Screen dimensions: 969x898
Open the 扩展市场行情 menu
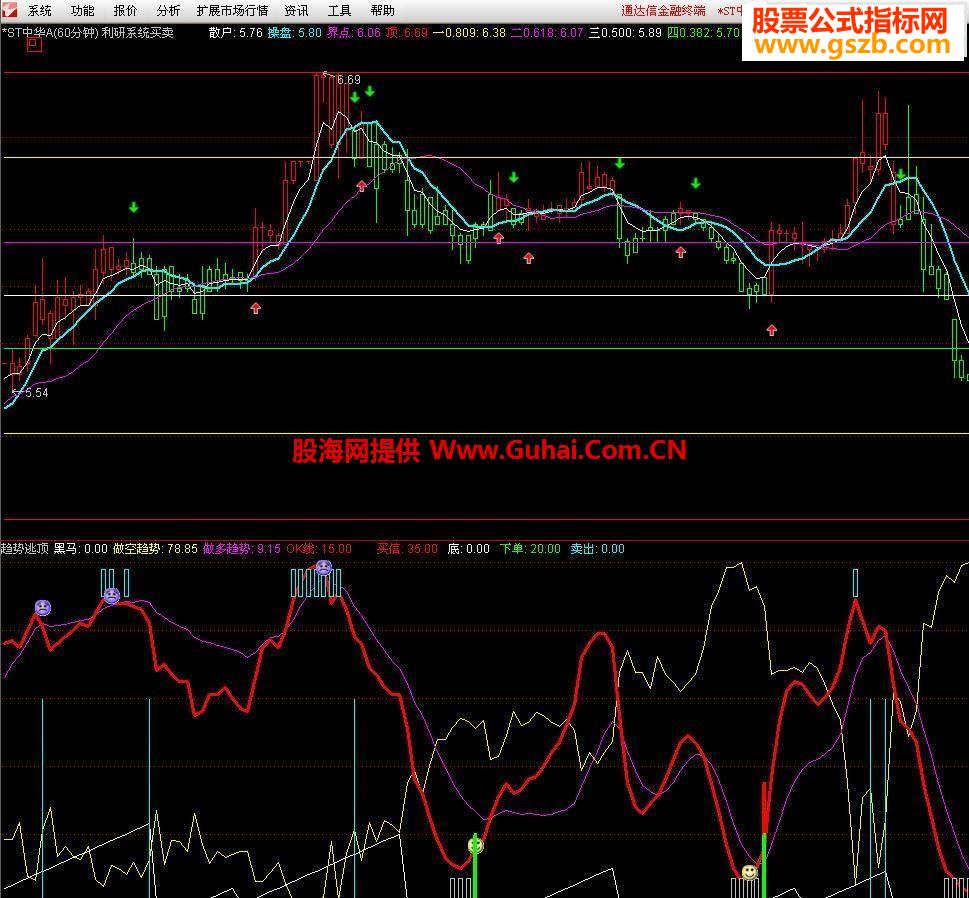[x=232, y=11]
